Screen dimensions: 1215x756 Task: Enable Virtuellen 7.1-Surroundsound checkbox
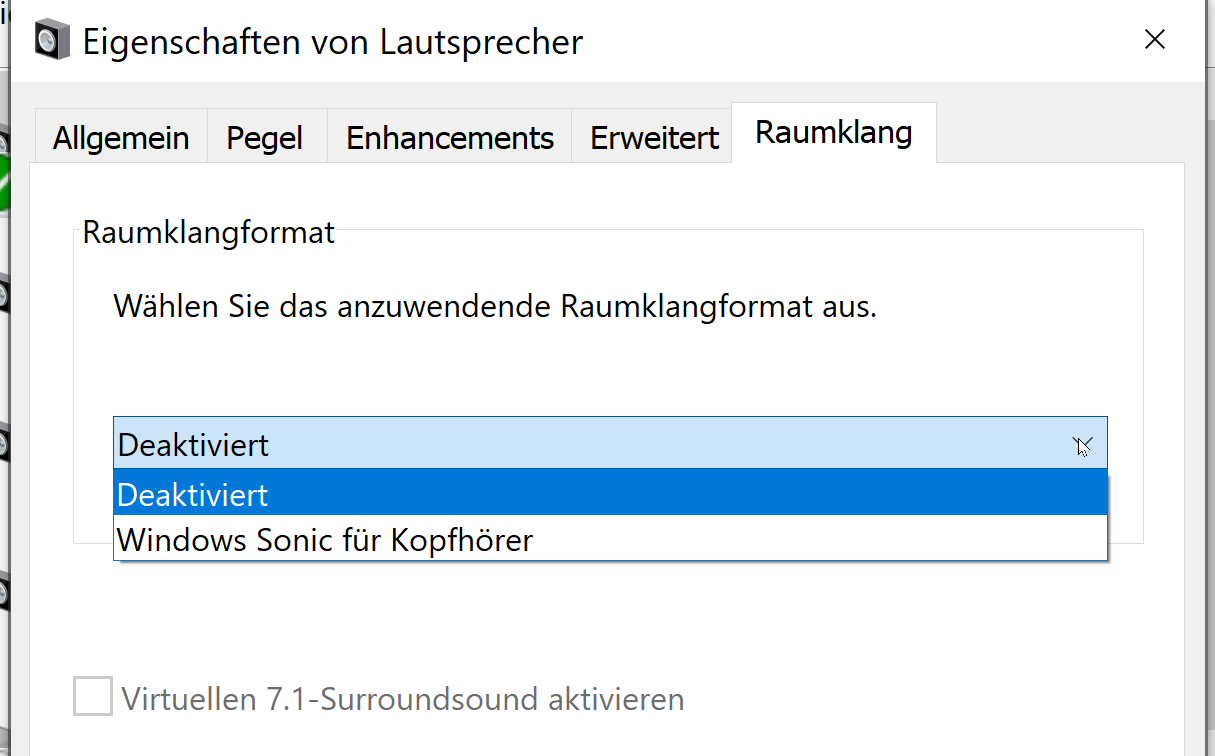pyautogui.click(x=93, y=696)
